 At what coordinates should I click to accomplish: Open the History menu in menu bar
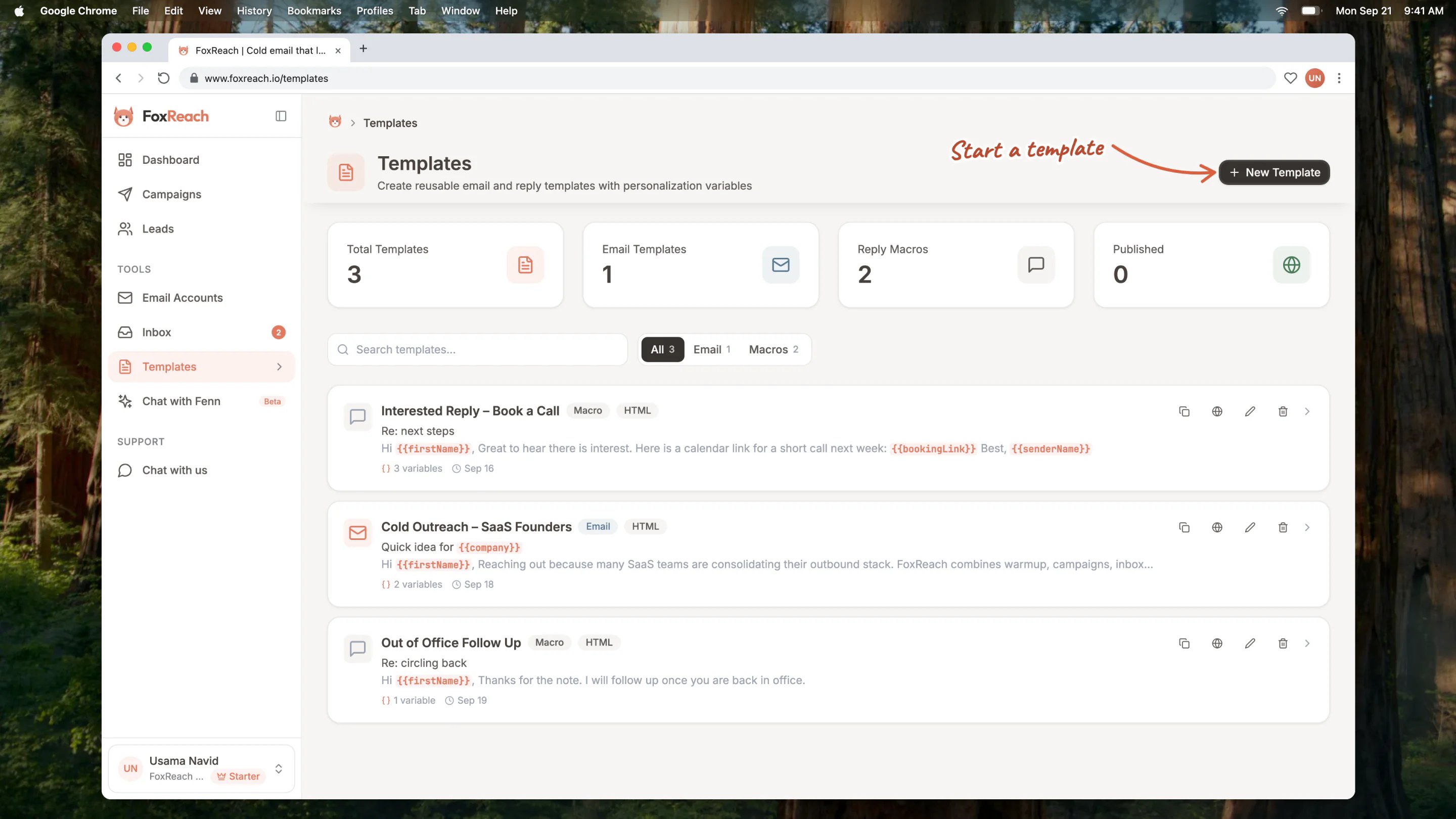(x=254, y=11)
